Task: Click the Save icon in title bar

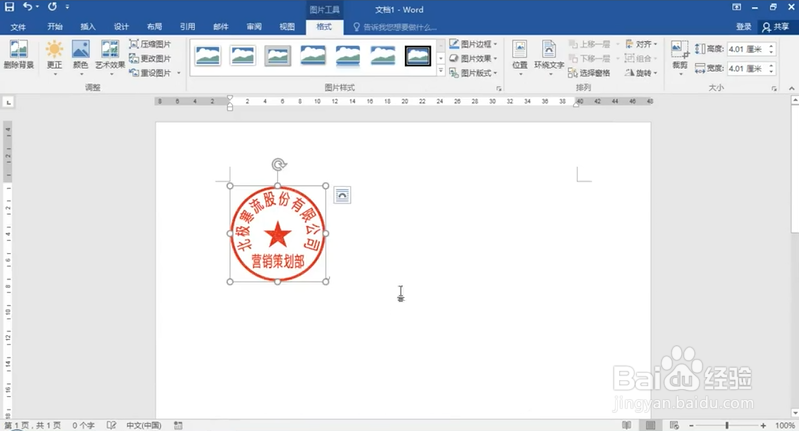Action: (10, 7)
